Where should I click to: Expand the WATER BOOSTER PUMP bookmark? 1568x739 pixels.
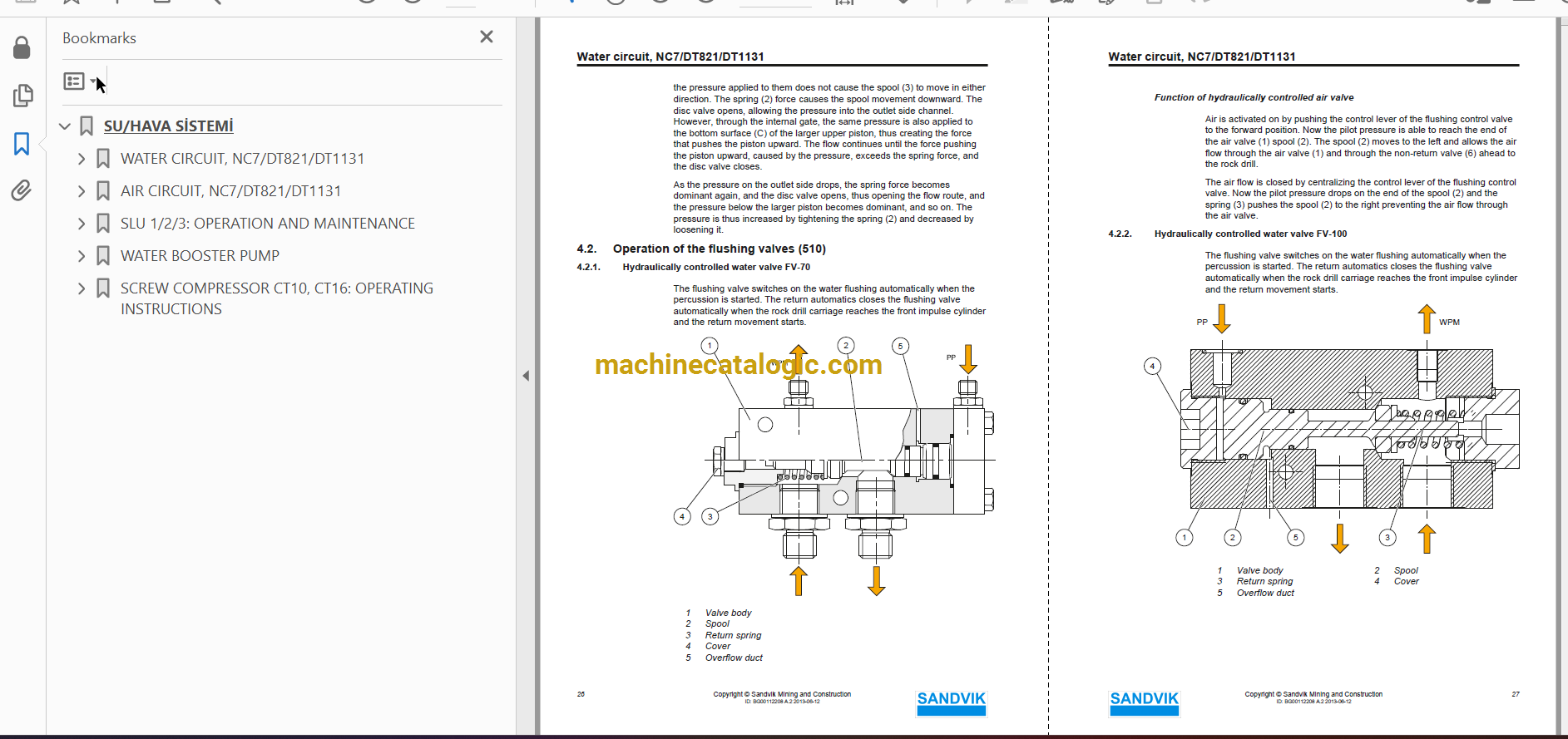(x=82, y=256)
